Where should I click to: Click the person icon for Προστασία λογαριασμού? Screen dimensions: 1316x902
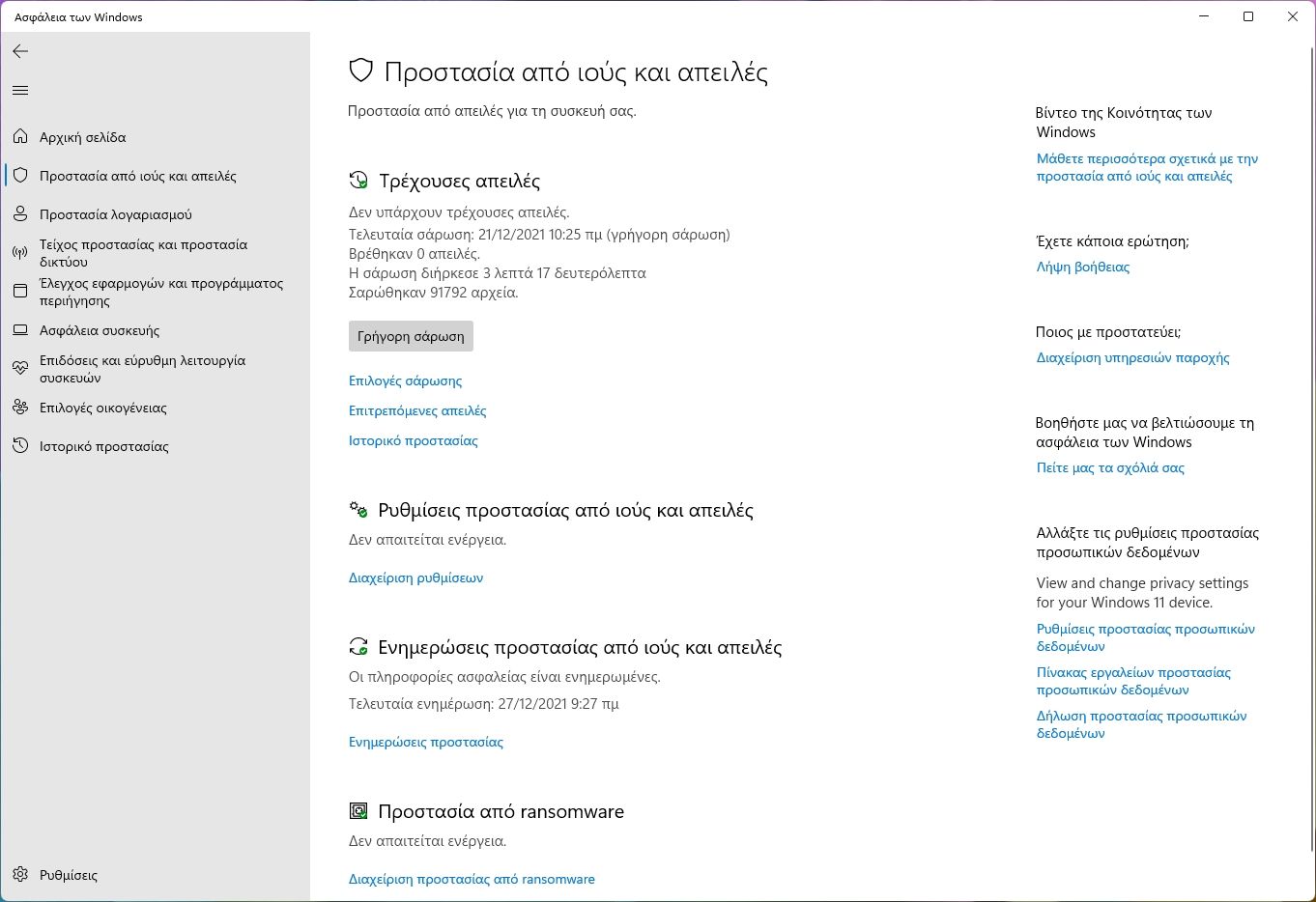(20, 214)
